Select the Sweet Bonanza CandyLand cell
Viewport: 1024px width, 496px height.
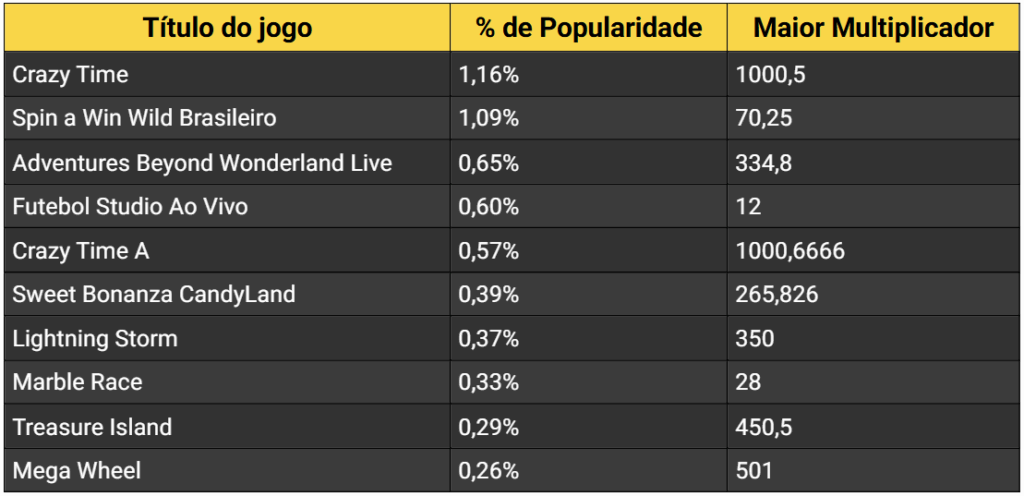(154, 295)
